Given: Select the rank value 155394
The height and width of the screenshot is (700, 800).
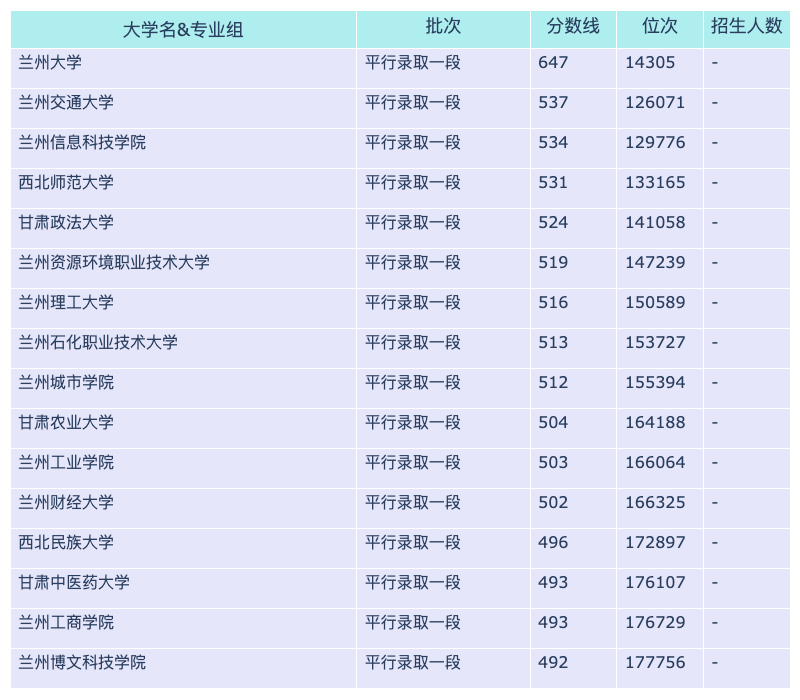Looking at the screenshot, I should click(x=655, y=383).
